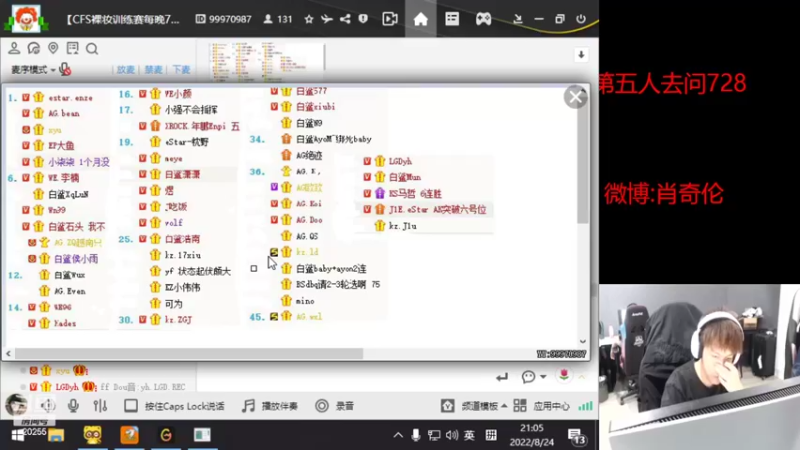800x450 pixels.
Task: Click the speaker volume icon in bottom bar
Action: point(47,406)
